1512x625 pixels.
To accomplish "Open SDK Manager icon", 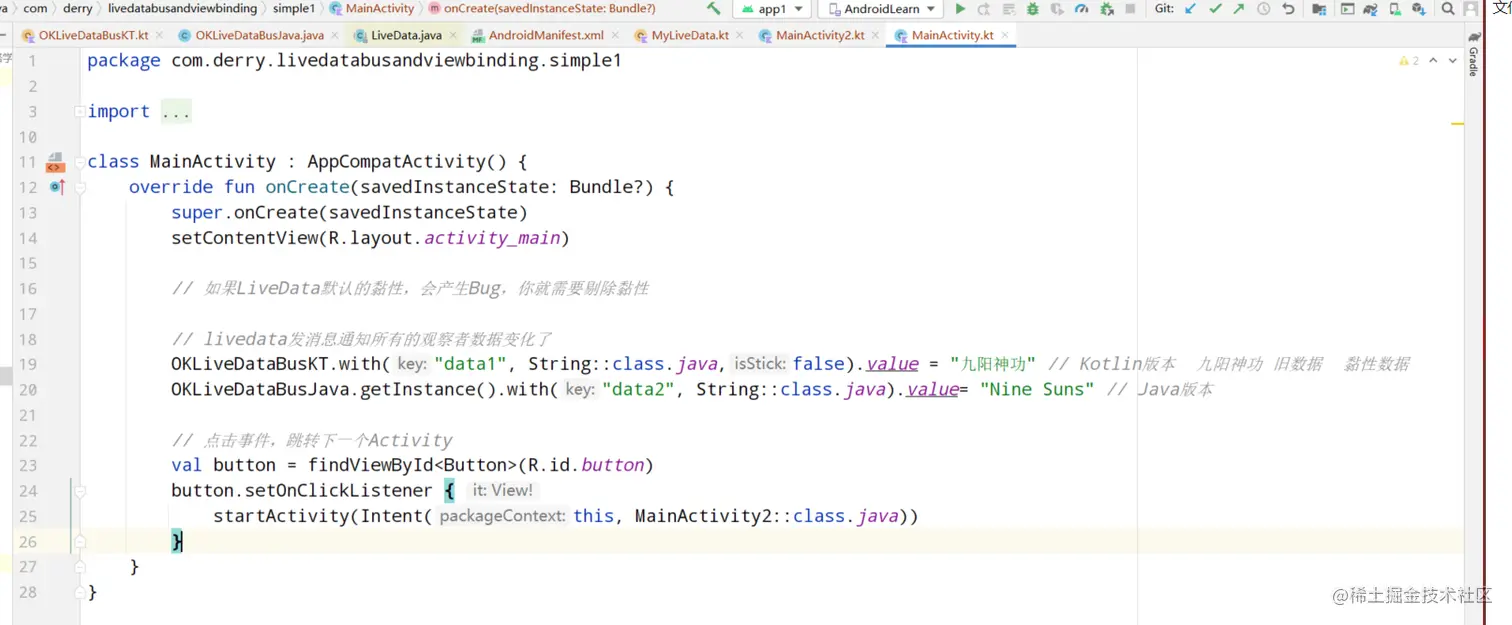I will tap(1419, 9).
